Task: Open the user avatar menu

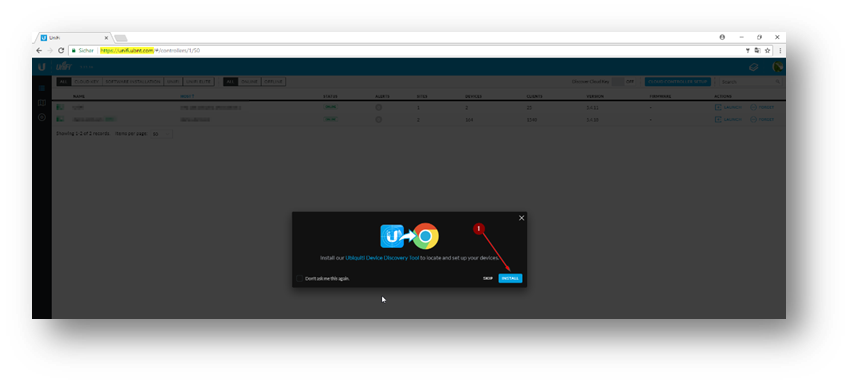Action: [778, 67]
